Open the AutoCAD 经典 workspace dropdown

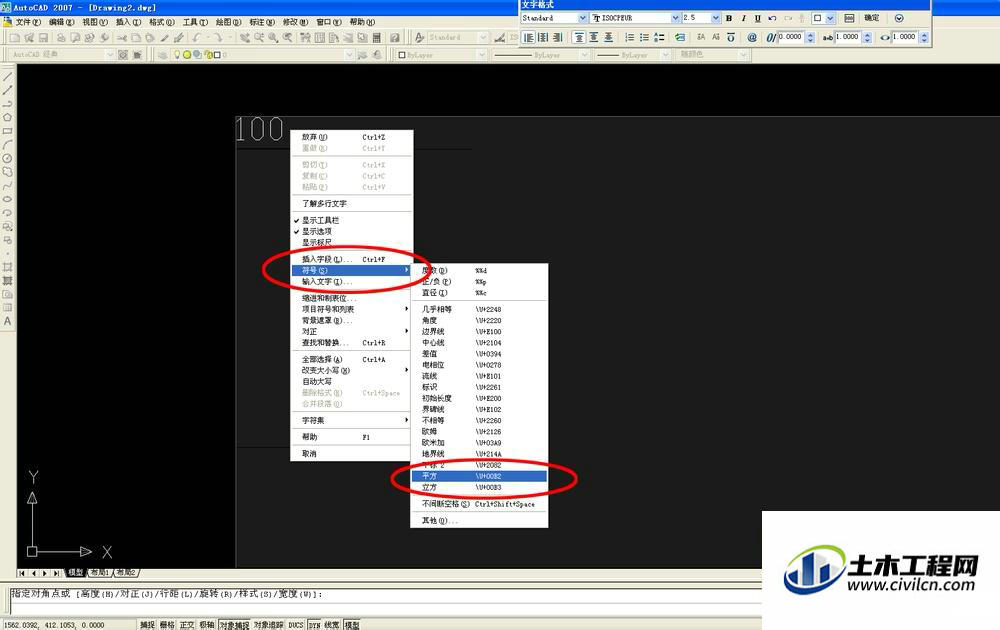(110, 55)
